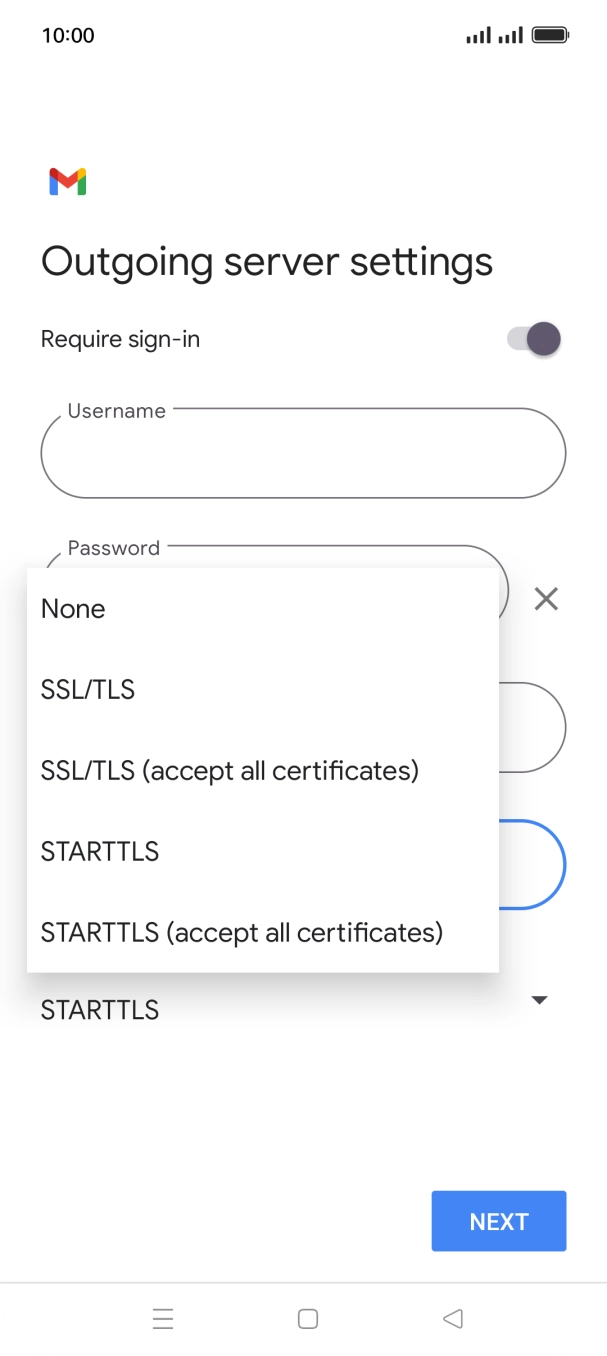Image resolution: width=607 pixels, height=1356 pixels.
Task: Tap the clock time in status bar
Action: pos(68,36)
